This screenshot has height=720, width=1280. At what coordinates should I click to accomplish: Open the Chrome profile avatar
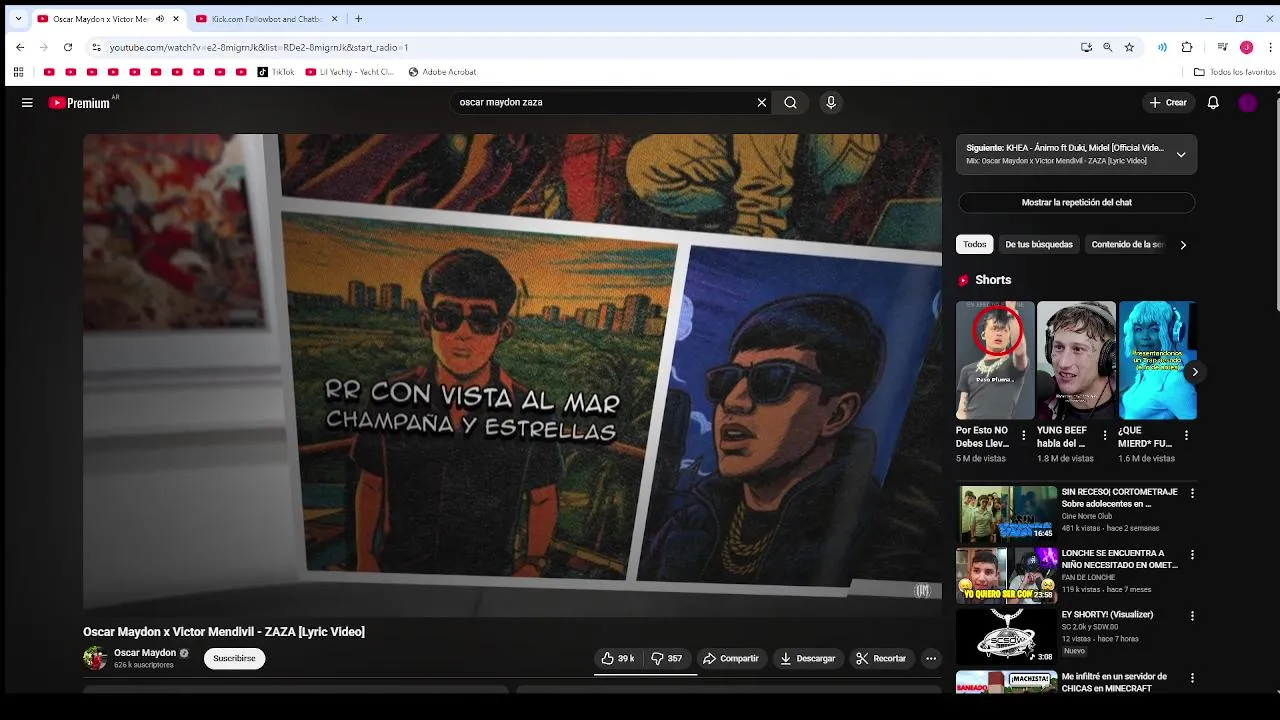(x=1246, y=47)
